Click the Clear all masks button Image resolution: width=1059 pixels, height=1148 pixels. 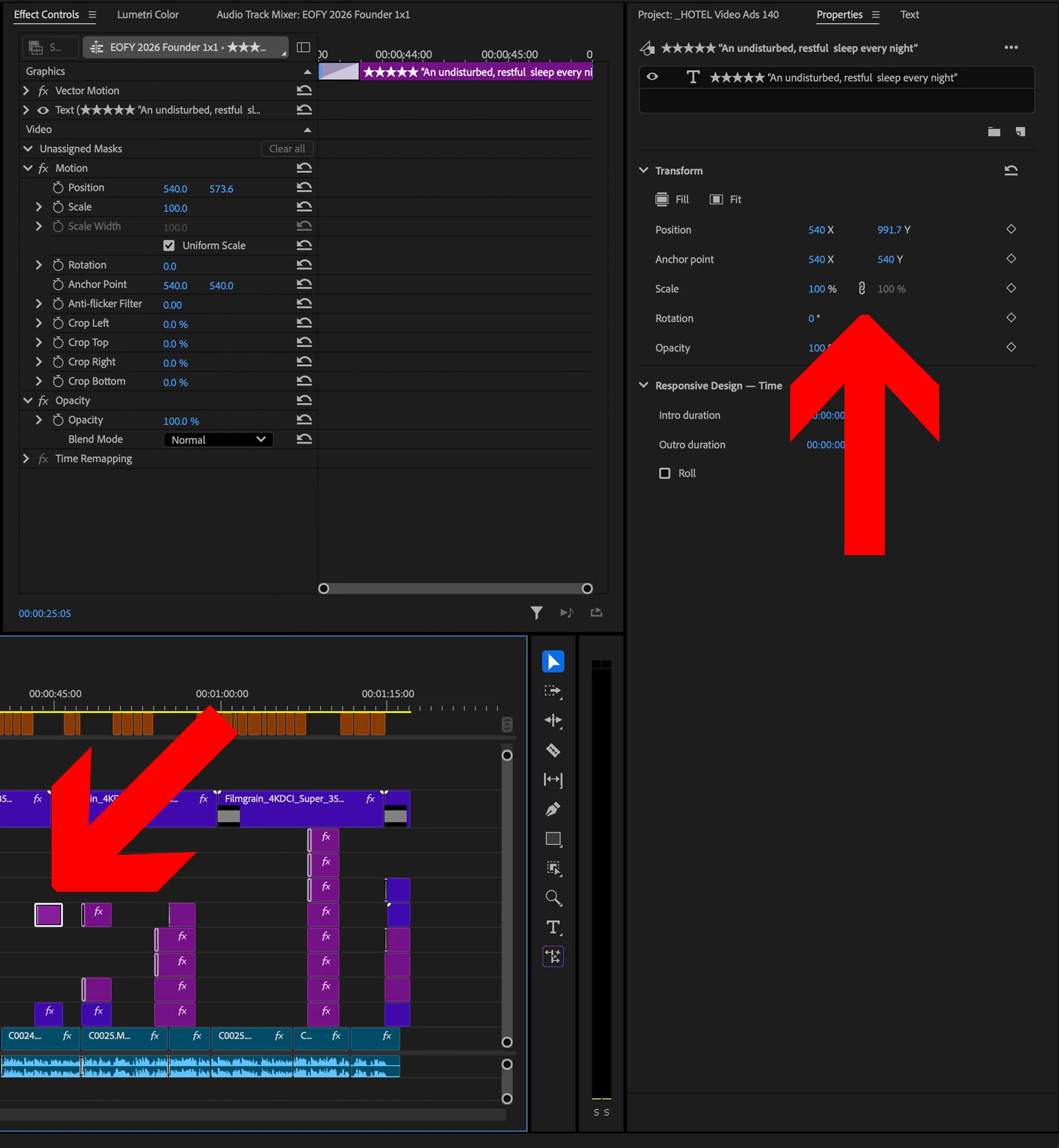coord(287,148)
